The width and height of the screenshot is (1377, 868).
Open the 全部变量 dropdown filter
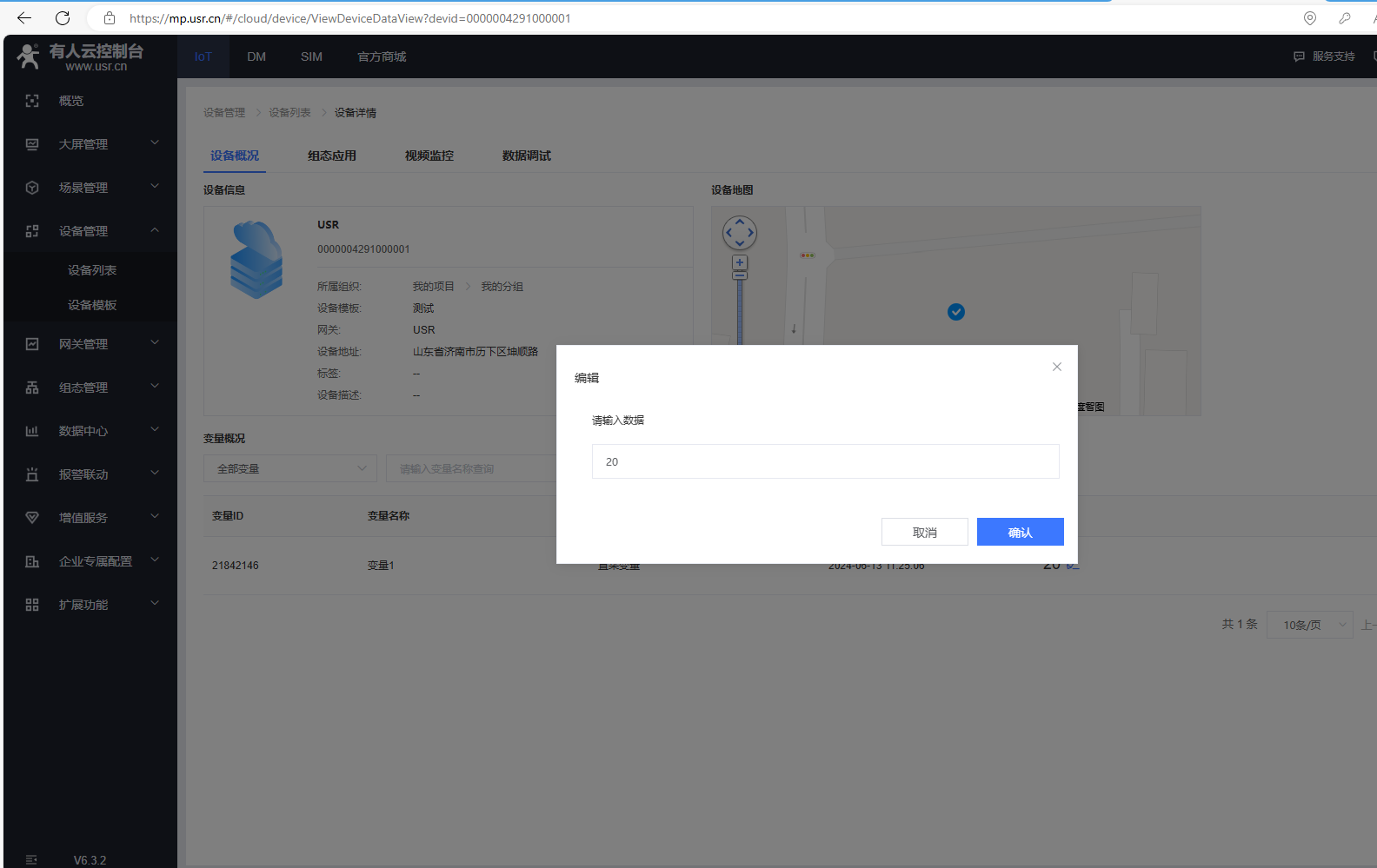click(290, 468)
